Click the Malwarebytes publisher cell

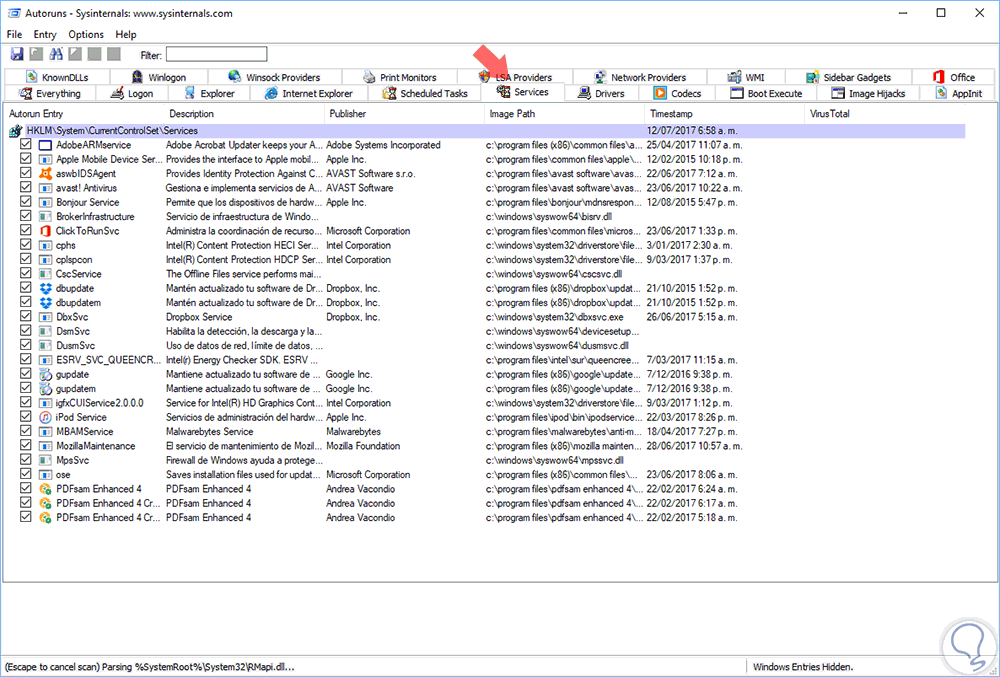(x=353, y=432)
